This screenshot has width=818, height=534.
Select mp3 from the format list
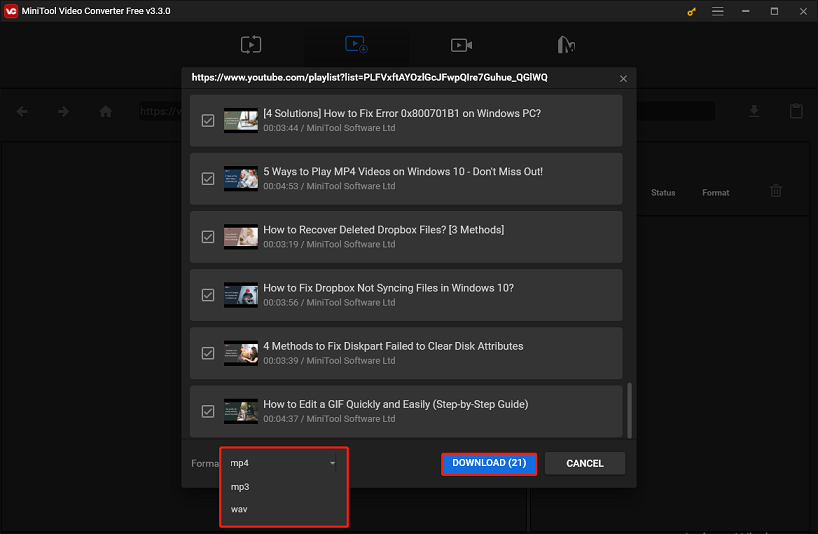(x=240, y=487)
